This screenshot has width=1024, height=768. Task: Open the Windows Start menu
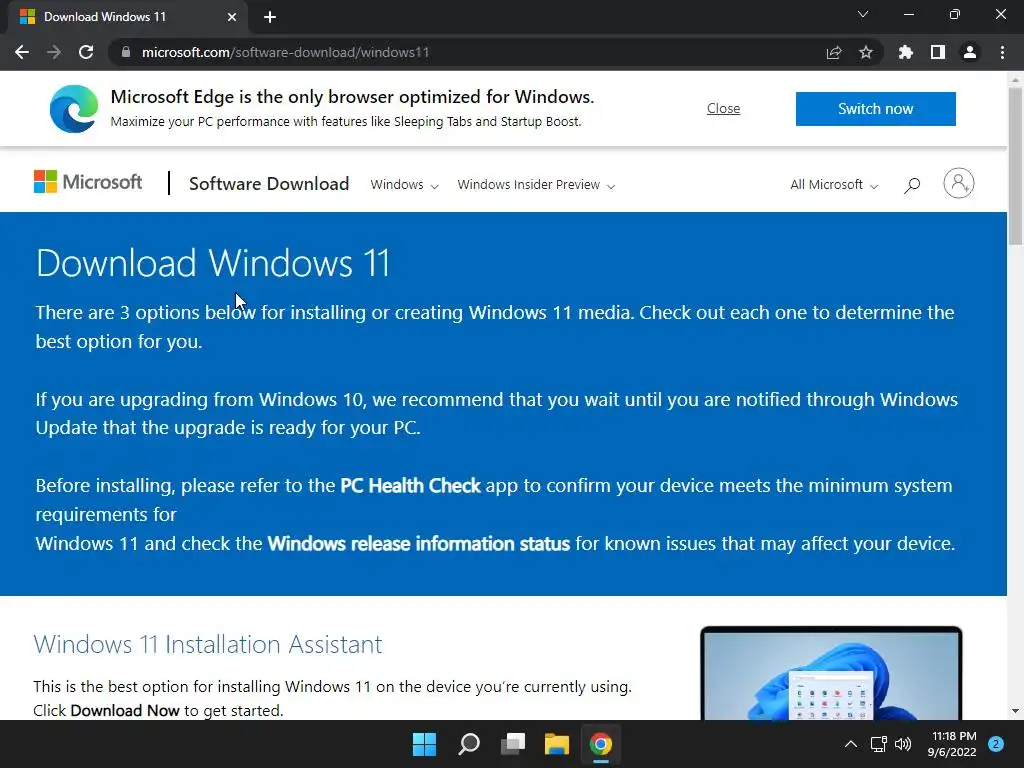point(424,744)
